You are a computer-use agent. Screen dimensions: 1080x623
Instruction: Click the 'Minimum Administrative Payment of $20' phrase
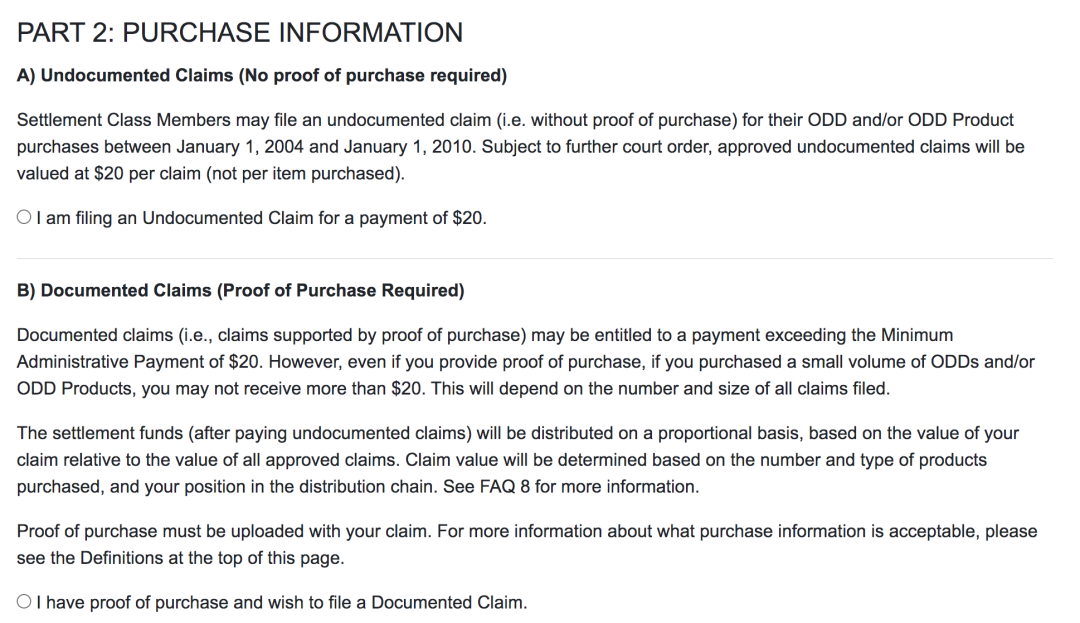[x=481, y=348]
